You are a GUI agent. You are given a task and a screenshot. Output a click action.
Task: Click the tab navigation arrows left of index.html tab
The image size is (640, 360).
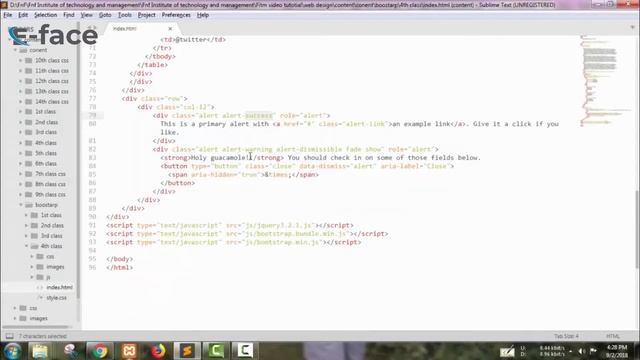coord(92,28)
